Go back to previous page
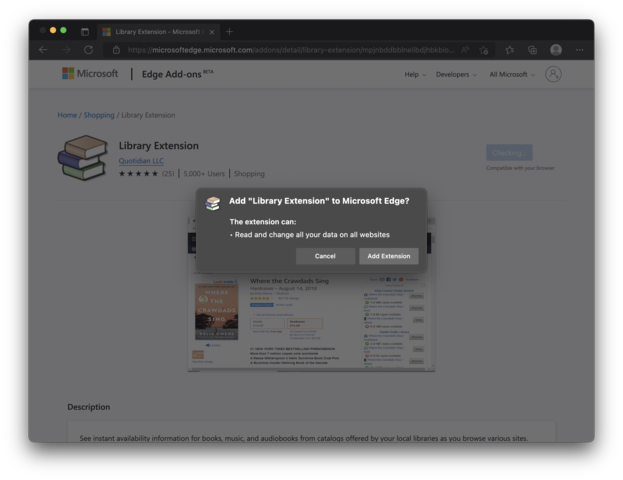The image size is (623, 480). point(43,50)
